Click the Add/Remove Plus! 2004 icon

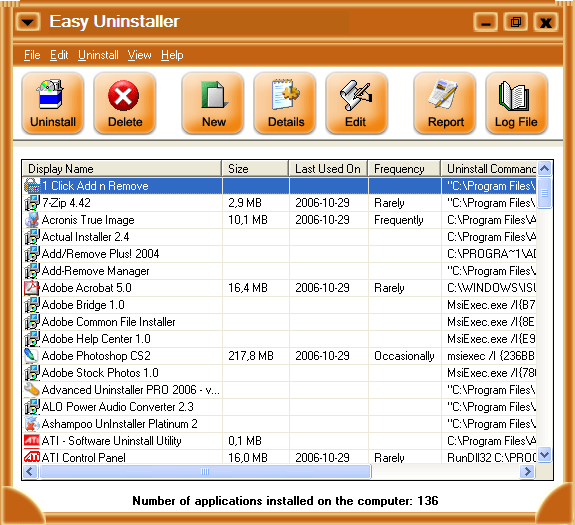pos(32,254)
